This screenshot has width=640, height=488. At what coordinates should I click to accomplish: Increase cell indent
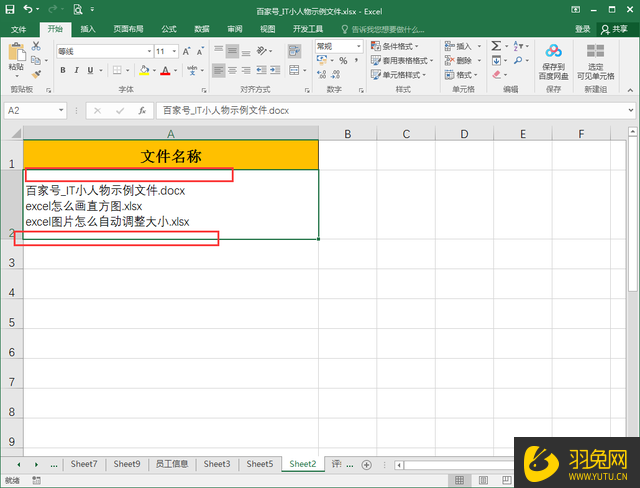coord(275,70)
